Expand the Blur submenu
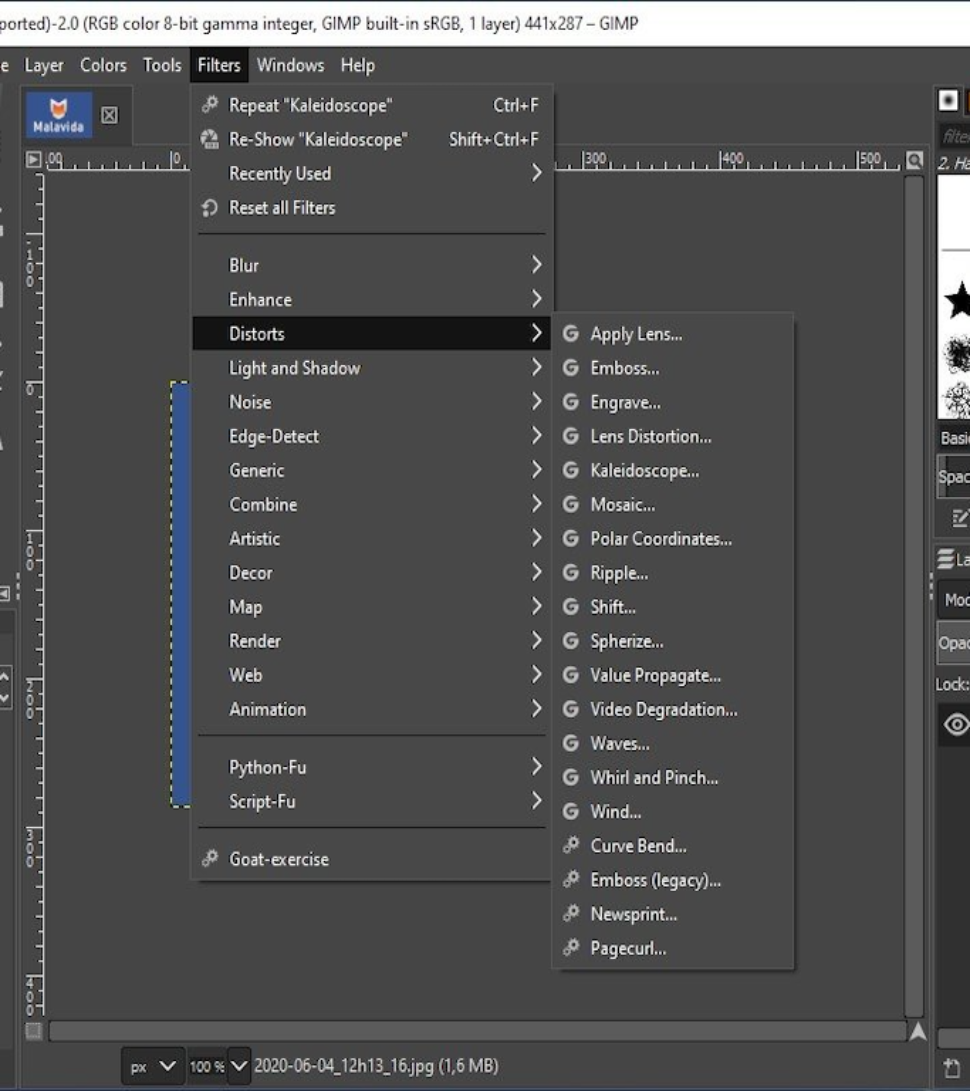 tap(372, 265)
